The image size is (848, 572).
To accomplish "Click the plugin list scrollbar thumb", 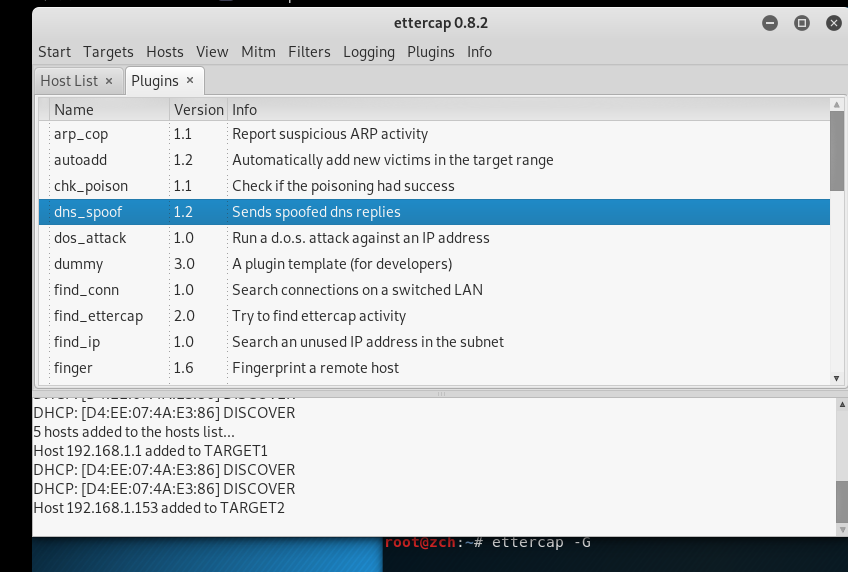I will click(x=837, y=151).
